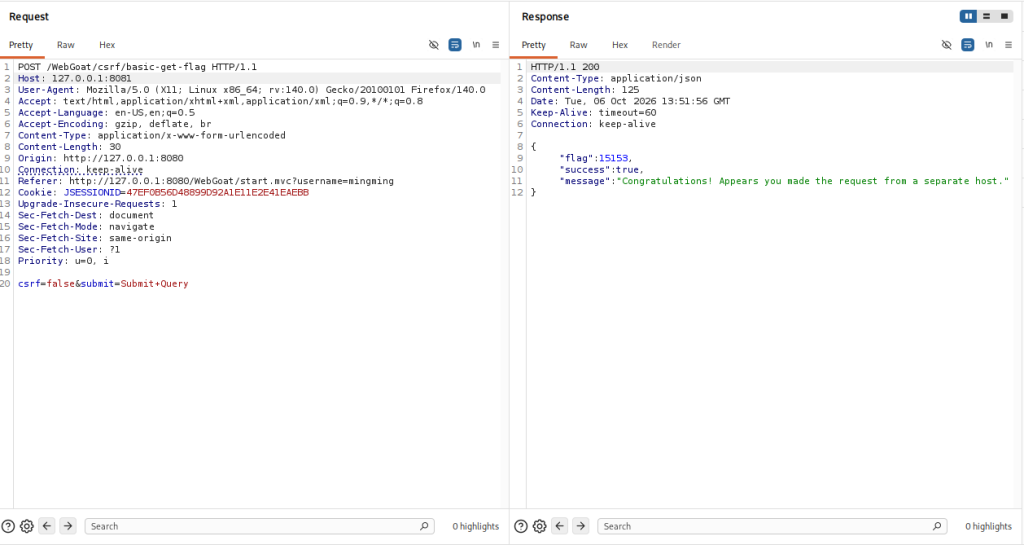Image resolution: width=1024 pixels, height=545 pixels.
Task: Click the Congratulations message text
Action: click(815, 181)
